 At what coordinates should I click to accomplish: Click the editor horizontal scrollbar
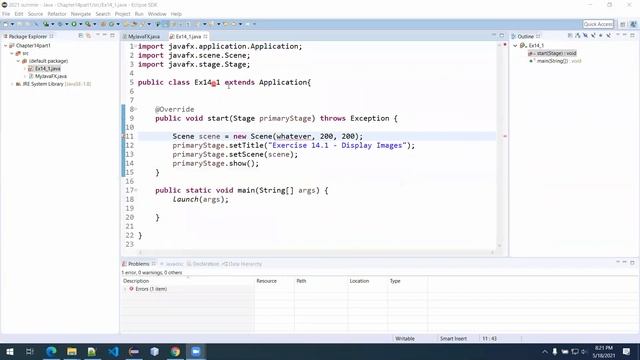pos(316,252)
